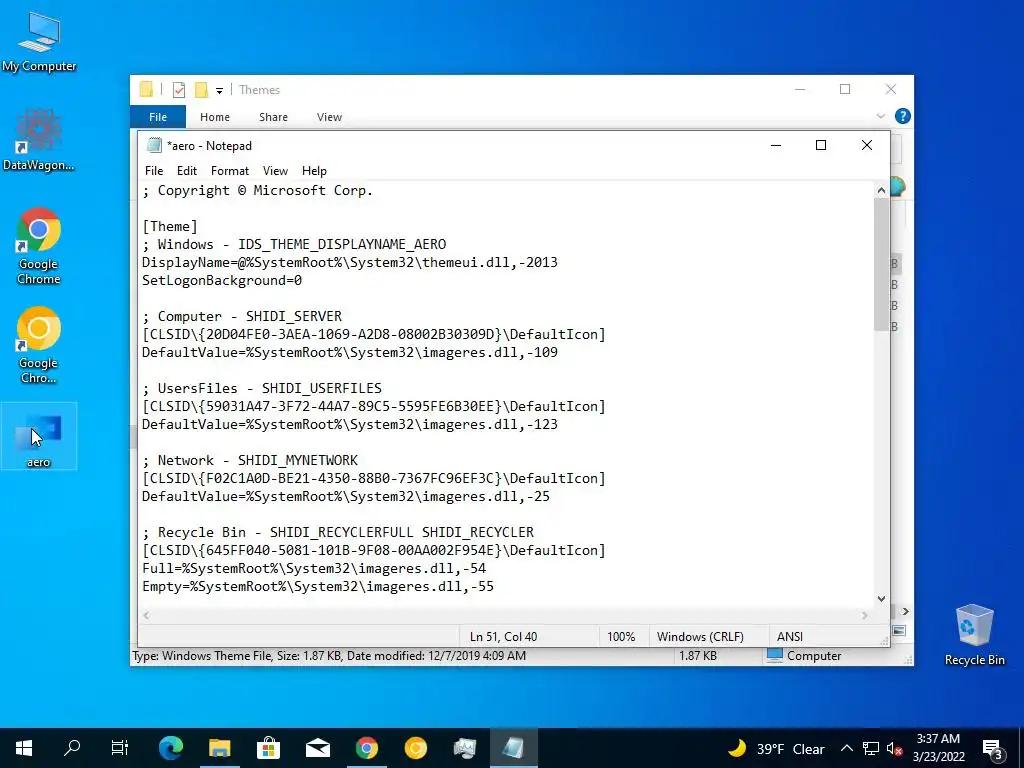This screenshot has height=768, width=1024.
Task: Switch to the Notepad taskbar button
Action: point(513,748)
